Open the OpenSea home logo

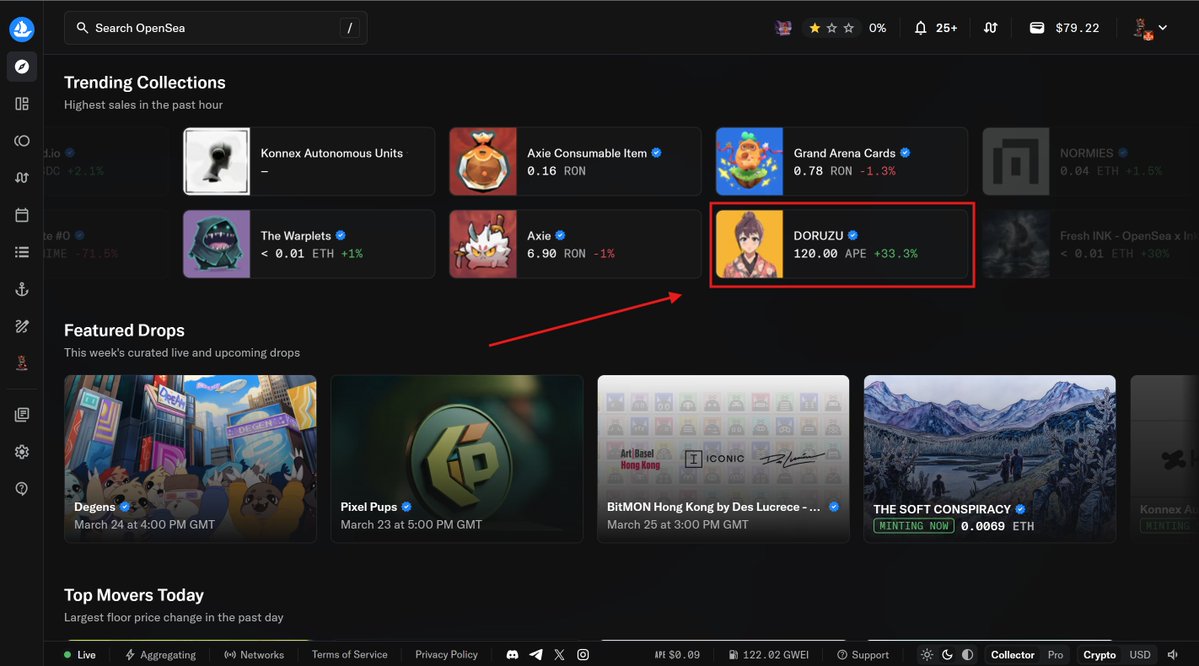21,29
